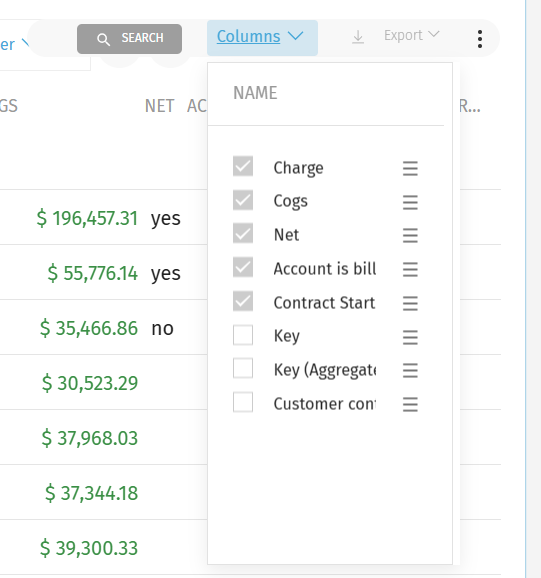Image resolution: width=541 pixels, height=578 pixels.
Task: Click the $ 39,300.33 net value
Action: [89, 548]
